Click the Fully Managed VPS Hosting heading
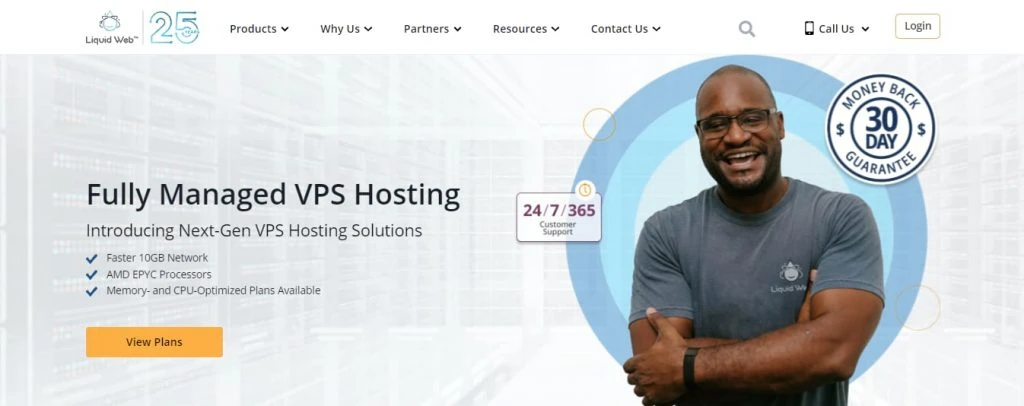Image resolution: width=1024 pixels, height=406 pixels. [x=273, y=194]
